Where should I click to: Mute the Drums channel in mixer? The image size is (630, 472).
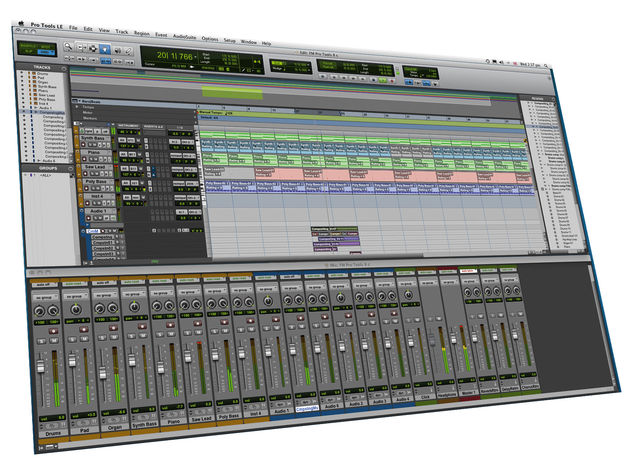coord(53,341)
